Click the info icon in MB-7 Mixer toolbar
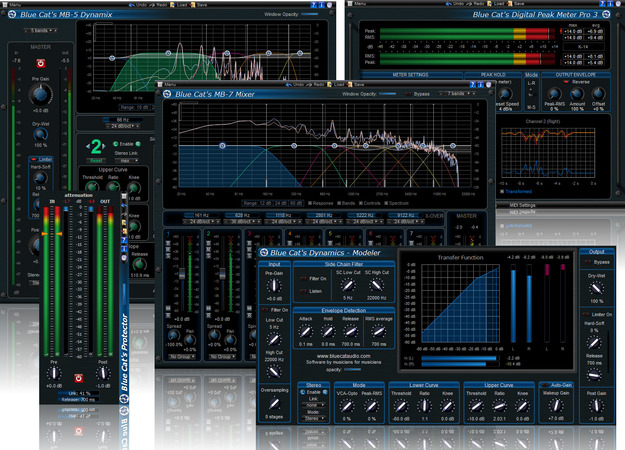This screenshot has width=625, height=450. pyautogui.click(x=480, y=84)
